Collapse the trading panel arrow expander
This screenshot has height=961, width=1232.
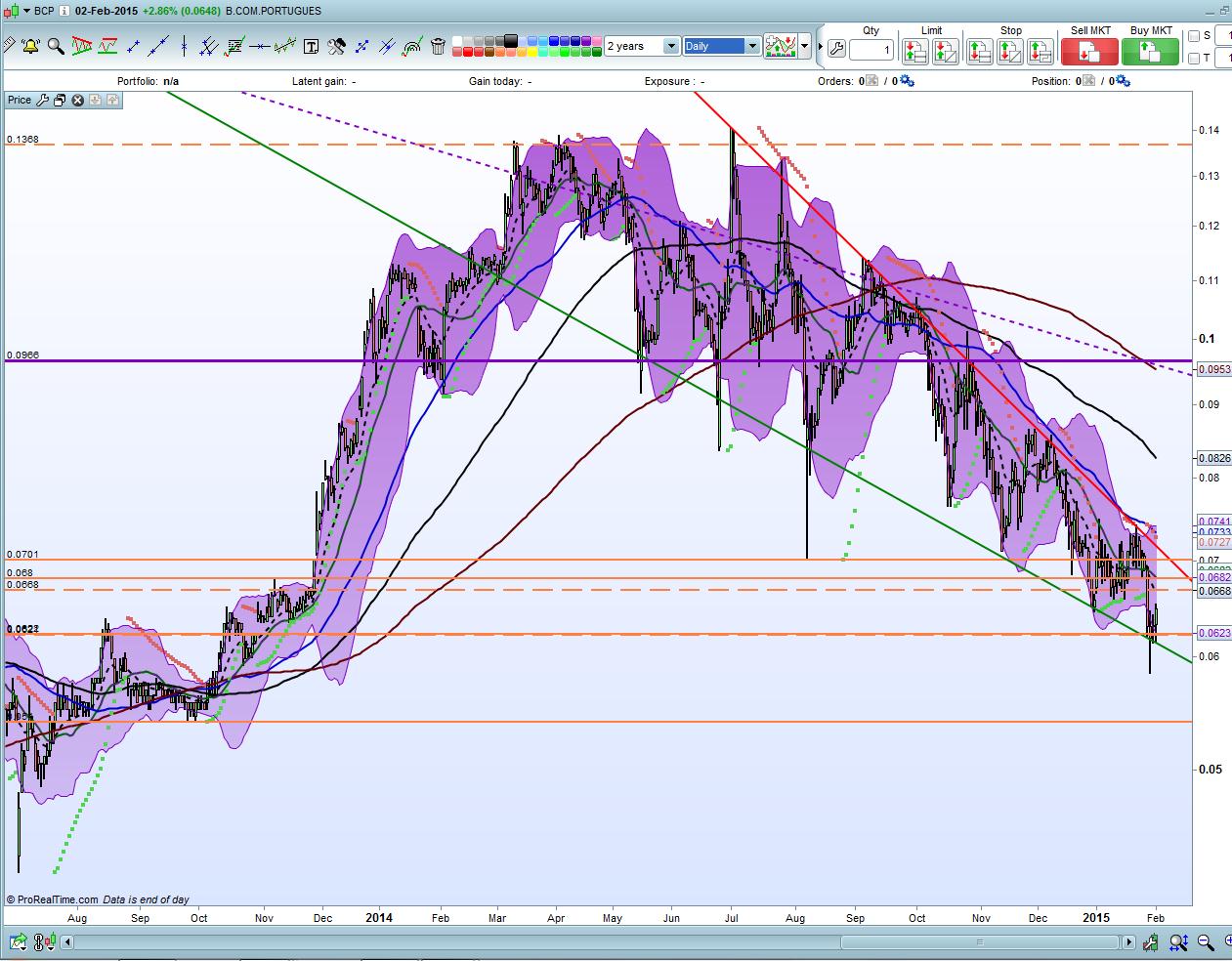point(819,47)
